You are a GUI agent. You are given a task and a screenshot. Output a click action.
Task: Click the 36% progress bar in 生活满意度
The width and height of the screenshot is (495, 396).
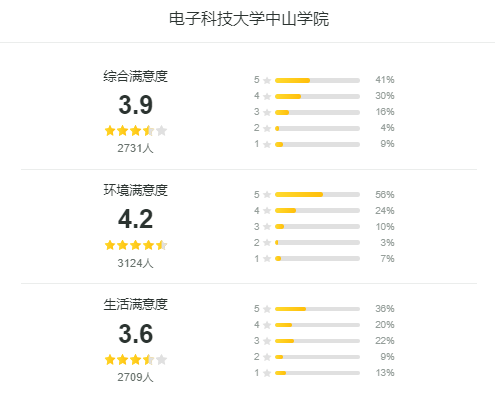click(x=317, y=309)
